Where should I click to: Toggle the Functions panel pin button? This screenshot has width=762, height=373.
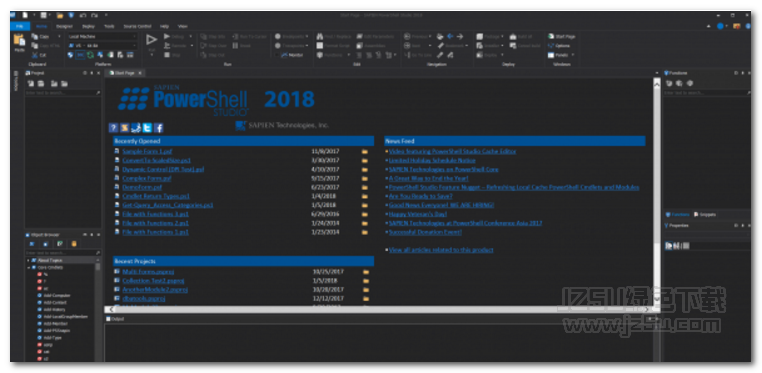(x=743, y=73)
